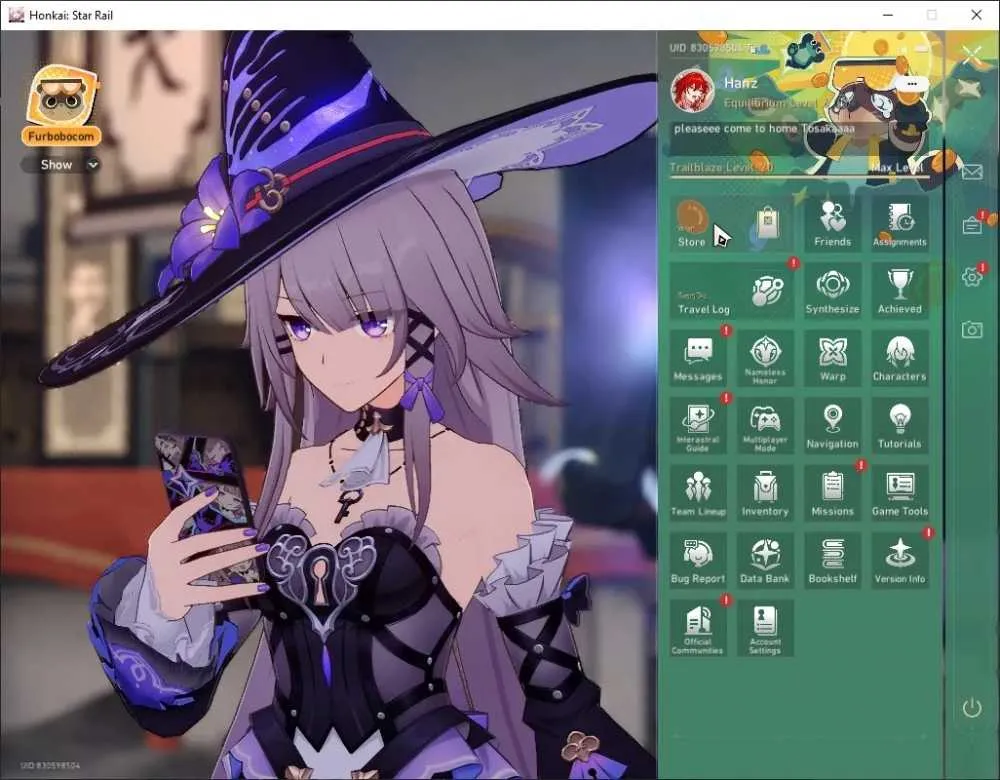The width and height of the screenshot is (1000, 780).
Task: Click the player name "Hanz"
Action: coord(741,83)
